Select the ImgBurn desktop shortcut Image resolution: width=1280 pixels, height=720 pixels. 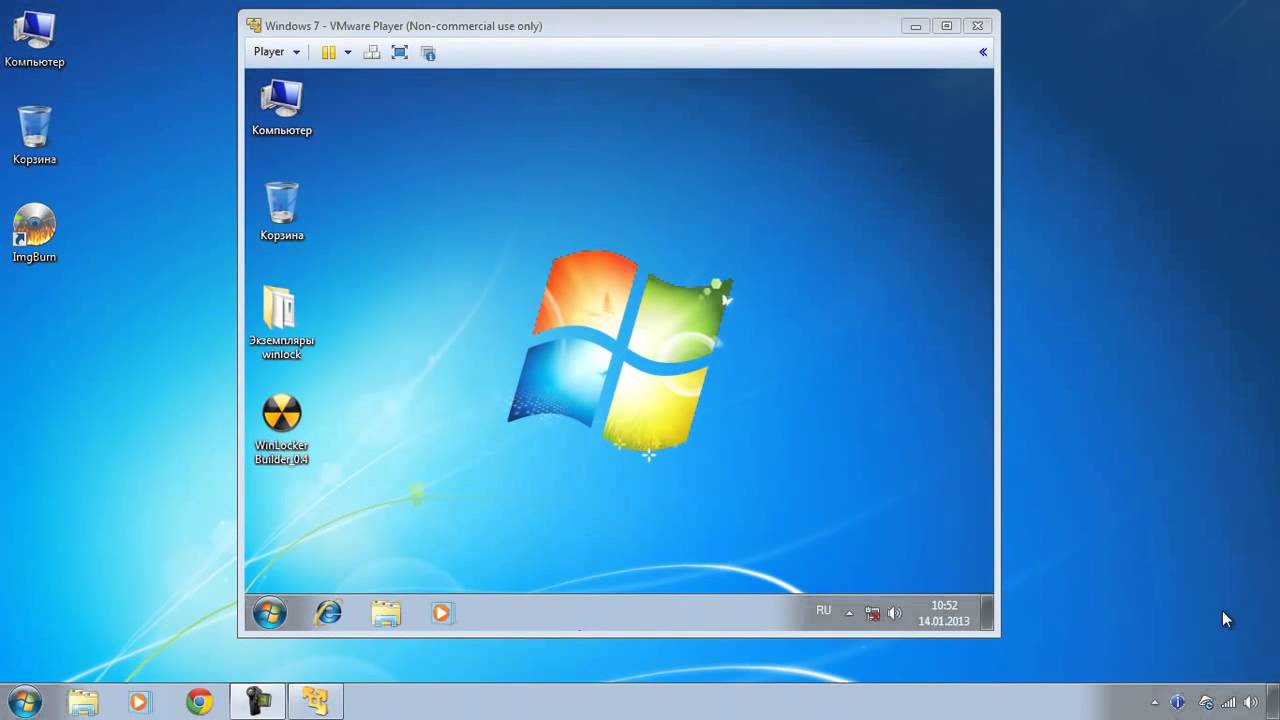34,233
